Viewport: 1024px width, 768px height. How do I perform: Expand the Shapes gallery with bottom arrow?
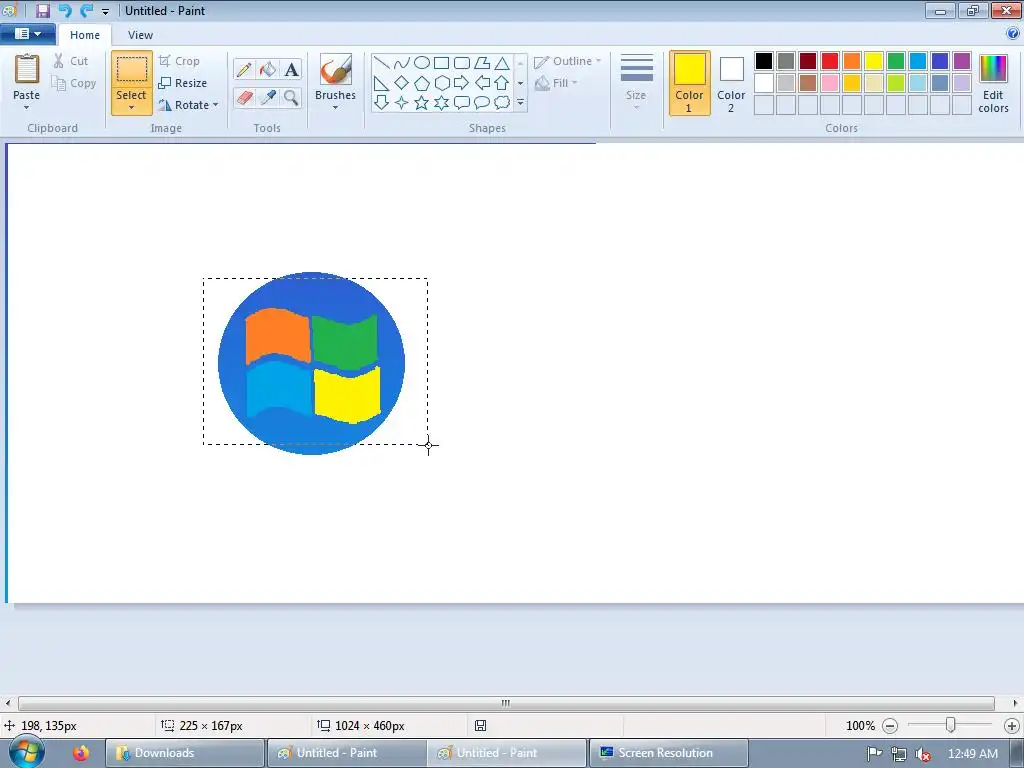(x=520, y=103)
